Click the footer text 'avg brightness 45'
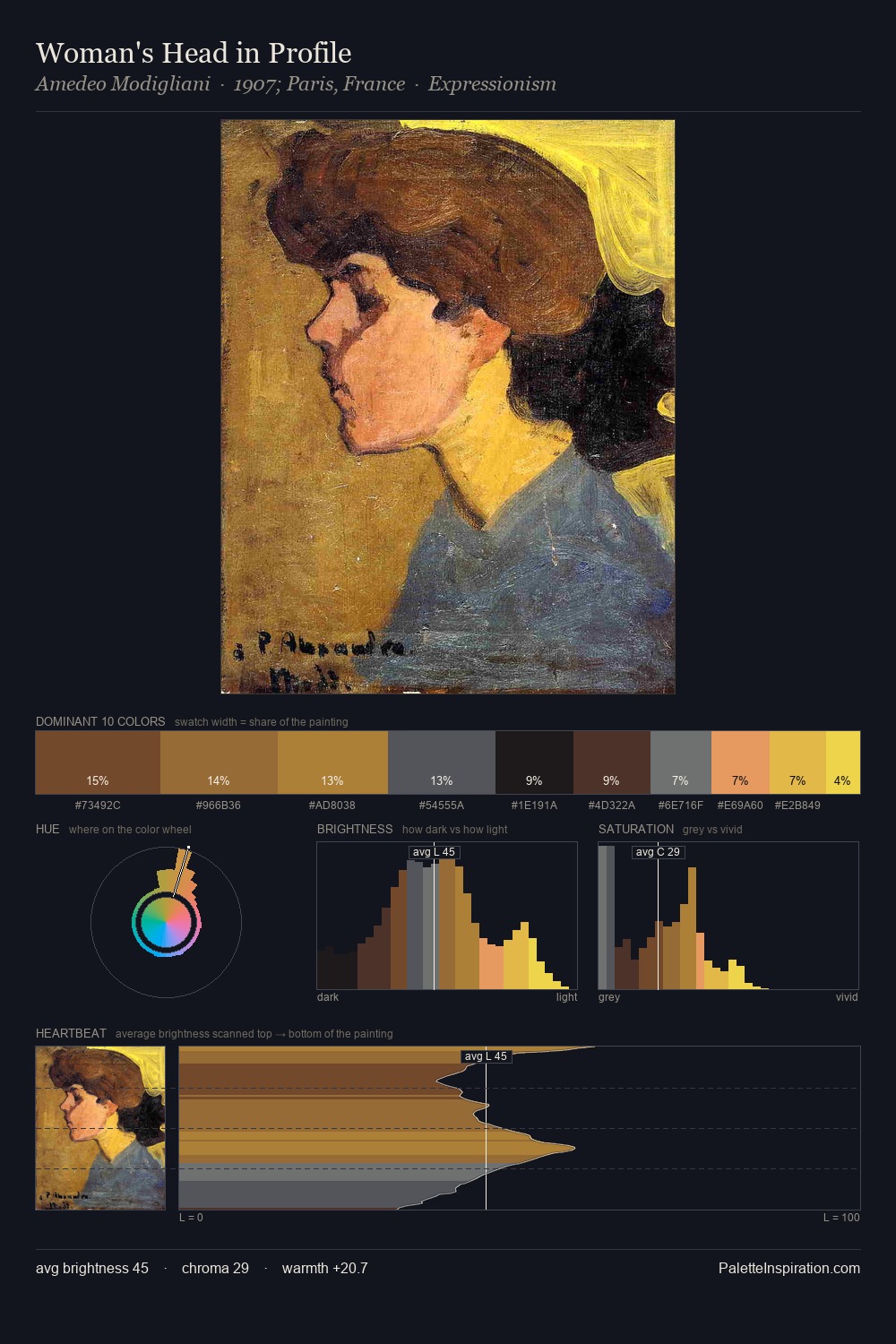The width and height of the screenshot is (896, 1344). [92, 1268]
